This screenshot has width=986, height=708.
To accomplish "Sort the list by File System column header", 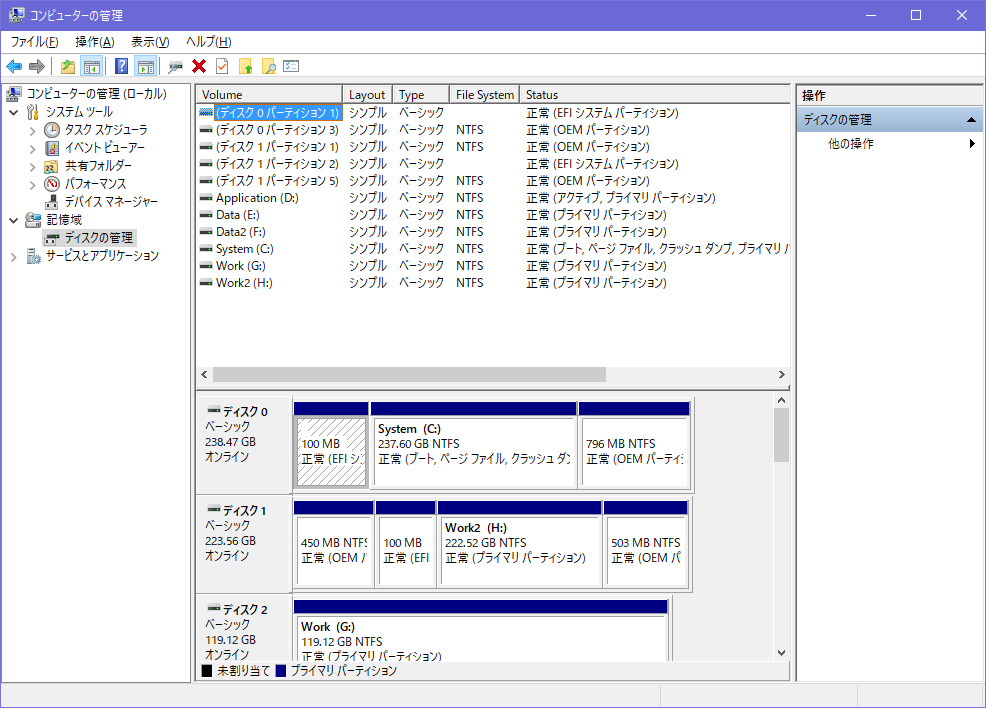I will click(x=484, y=95).
